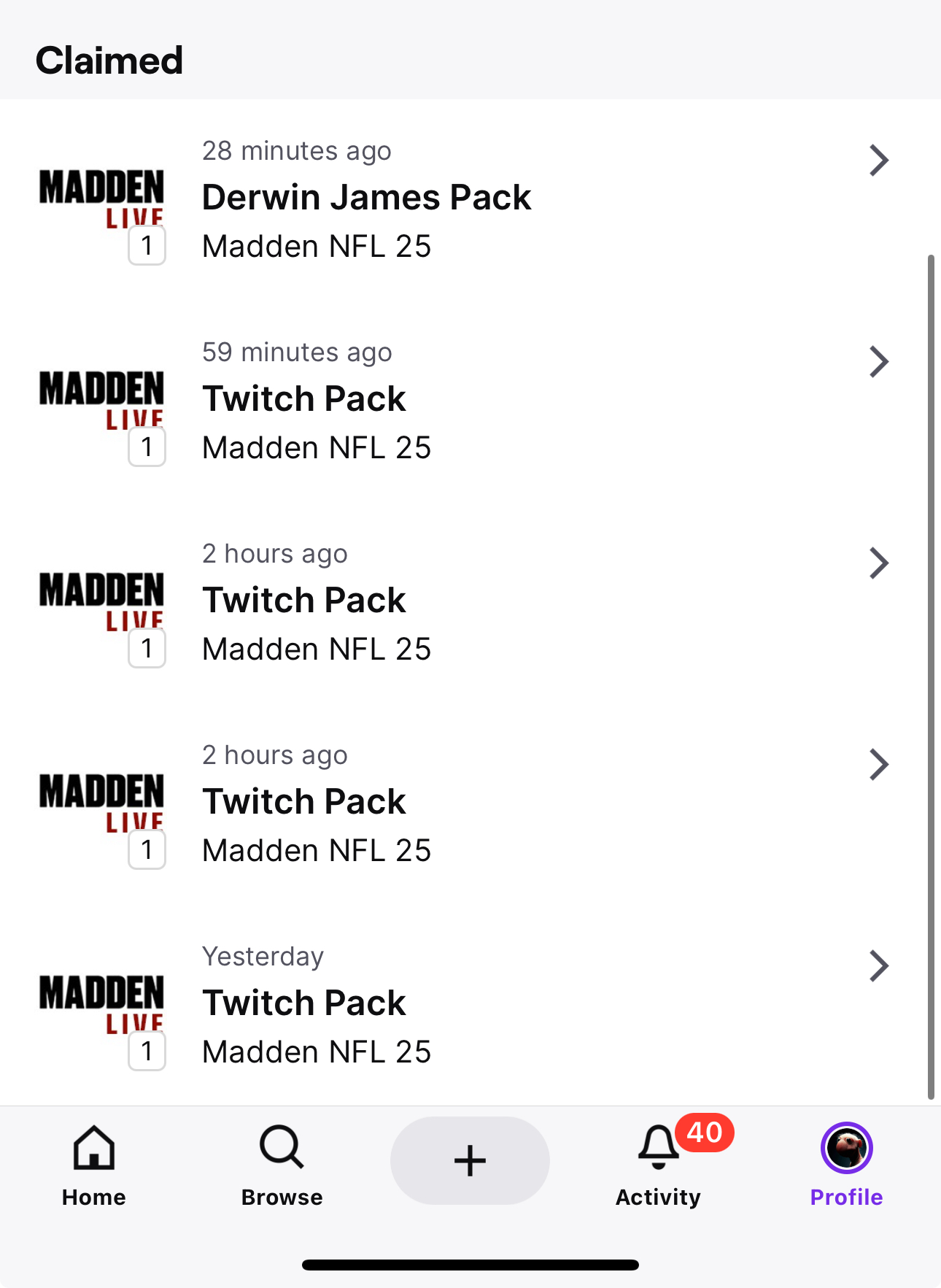Select the Activity tab label

pyautogui.click(x=658, y=1198)
